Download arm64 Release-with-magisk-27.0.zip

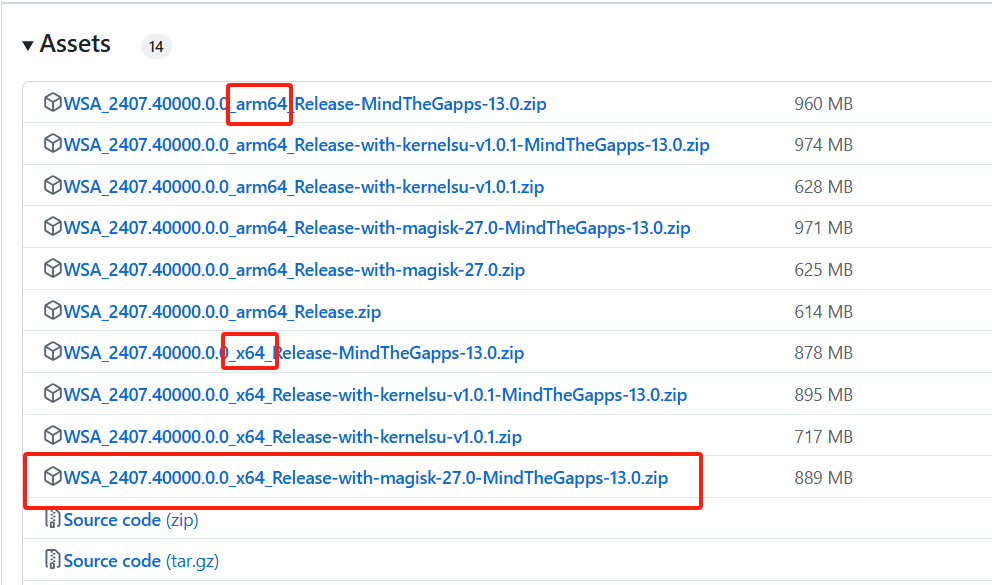click(294, 270)
